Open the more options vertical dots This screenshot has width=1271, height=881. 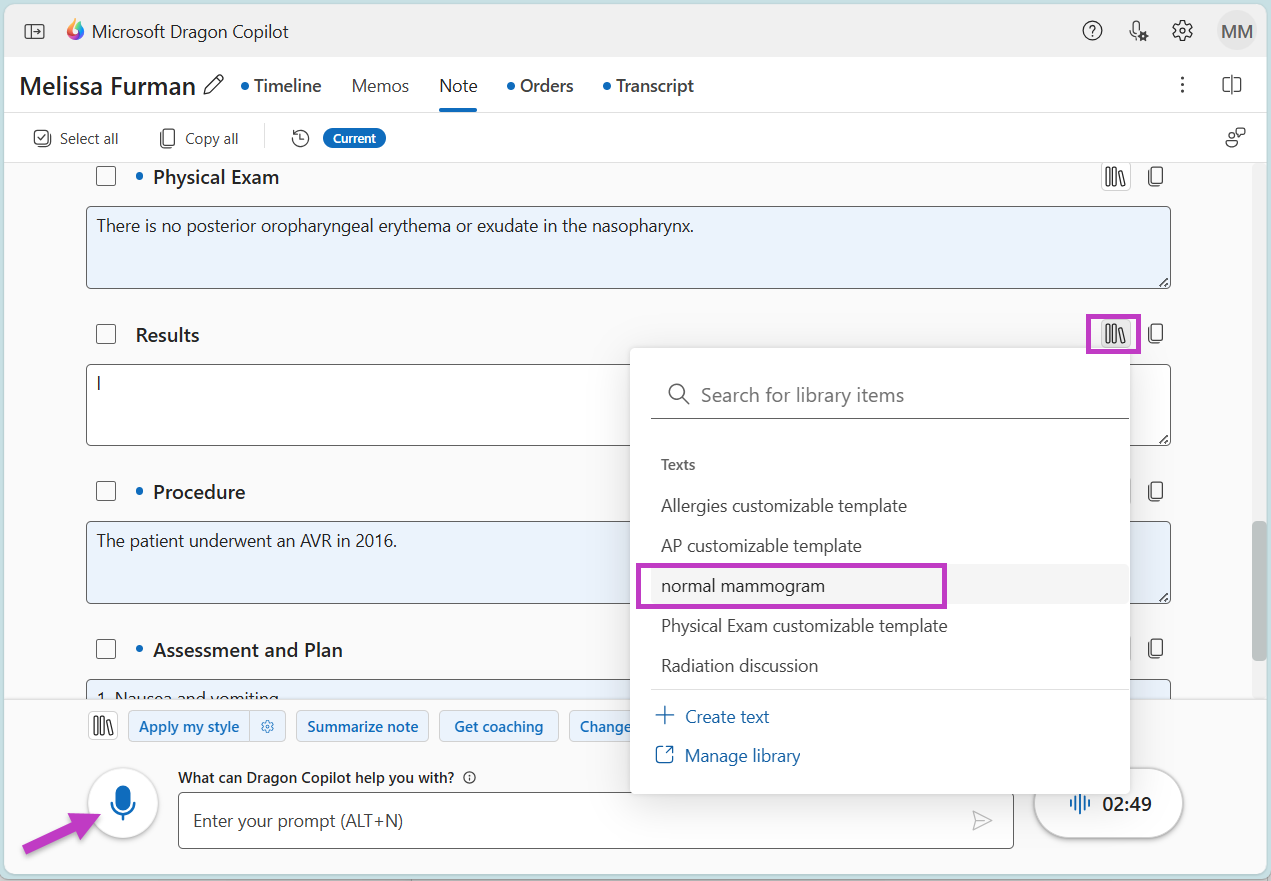[x=1182, y=85]
